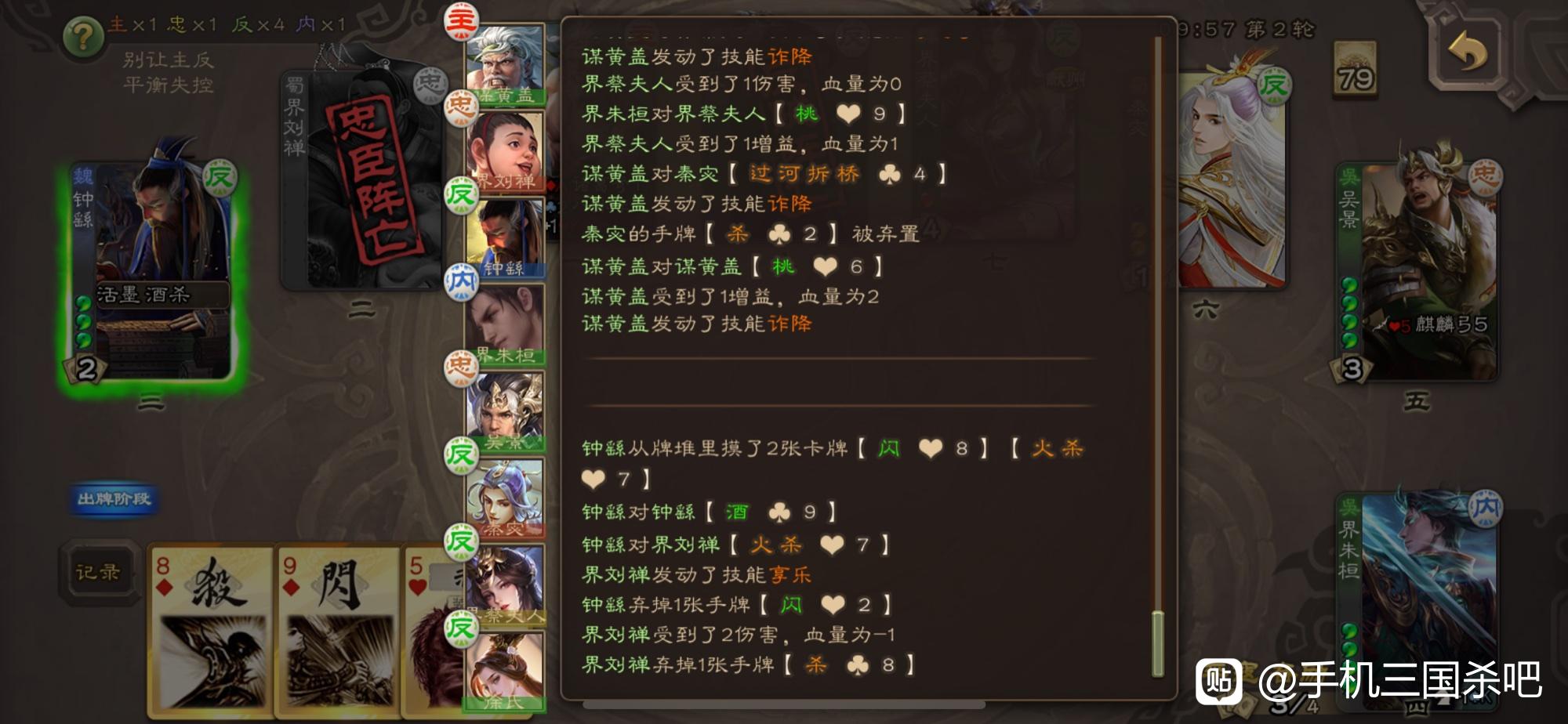Select the 8 of diamonds 杀 hand card
The width and height of the screenshot is (1568, 724).
pyautogui.click(x=212, y=632)
